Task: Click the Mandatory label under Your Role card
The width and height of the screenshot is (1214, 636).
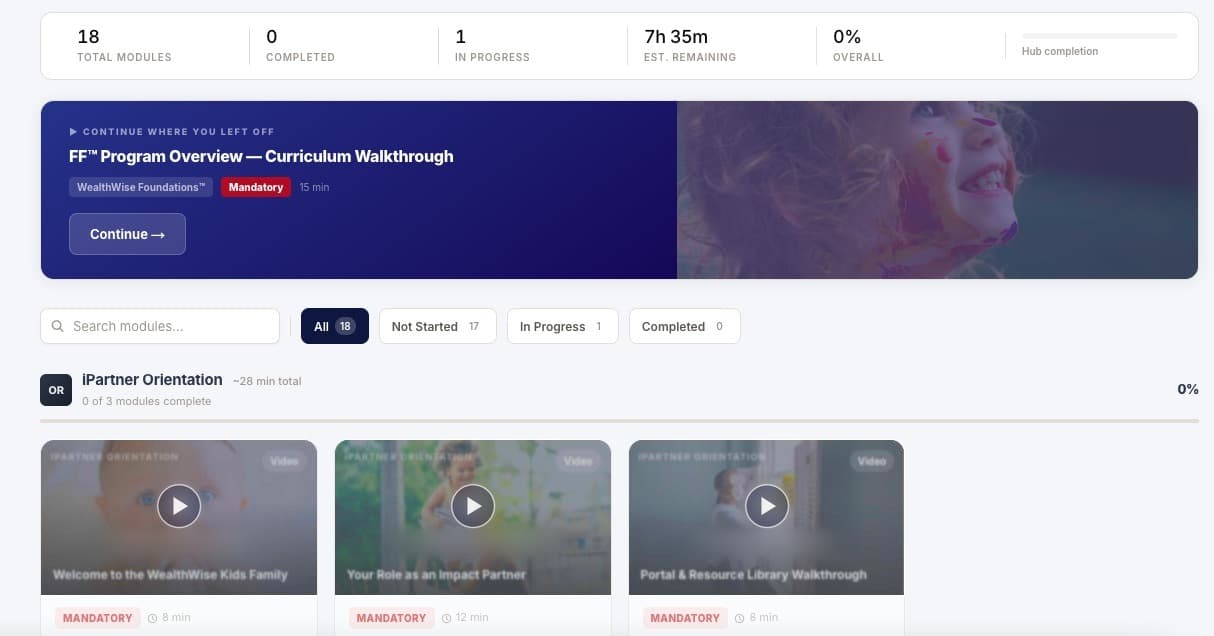Action: tap(392, 618)
